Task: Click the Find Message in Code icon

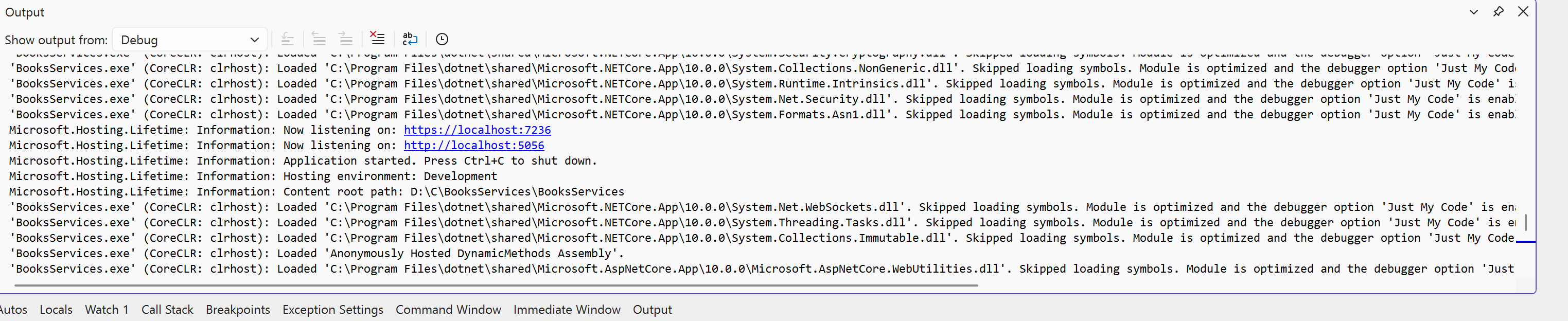Action: [287, 39]
